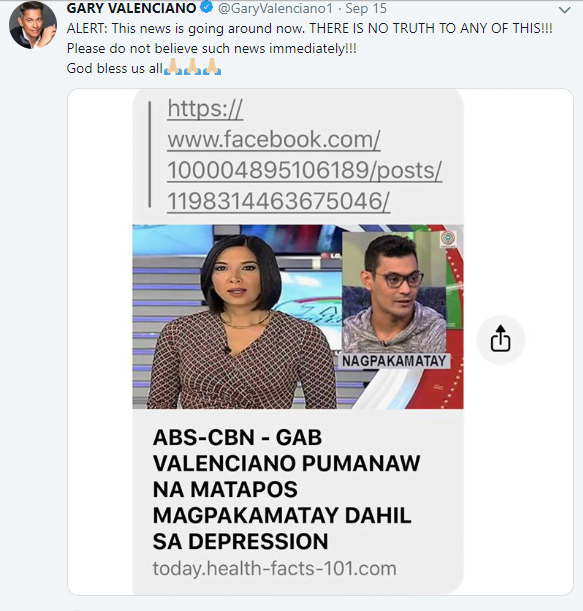Click link segment 1198314463675046/
The height and width of the screenshot is (611, 583).
278,201
